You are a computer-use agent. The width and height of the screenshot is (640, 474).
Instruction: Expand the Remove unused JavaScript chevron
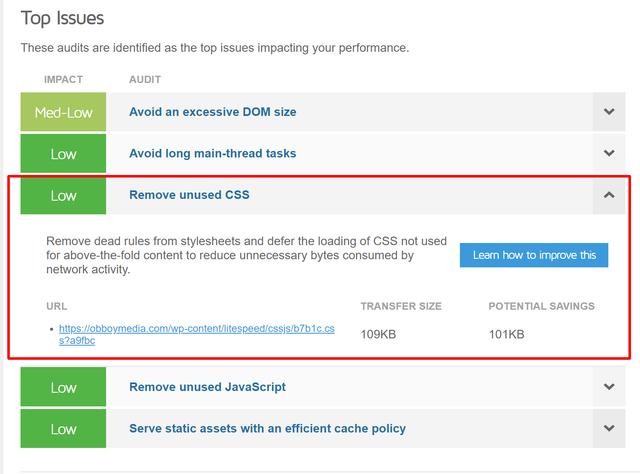click(609, 387)
